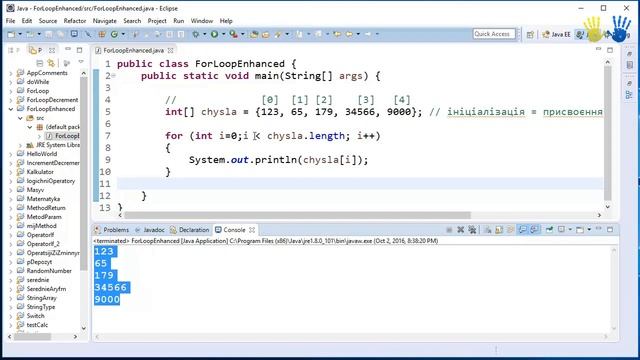This screenshot has height=360, width=640.
Task: Minimize the Console view
Action: [598, 229]
